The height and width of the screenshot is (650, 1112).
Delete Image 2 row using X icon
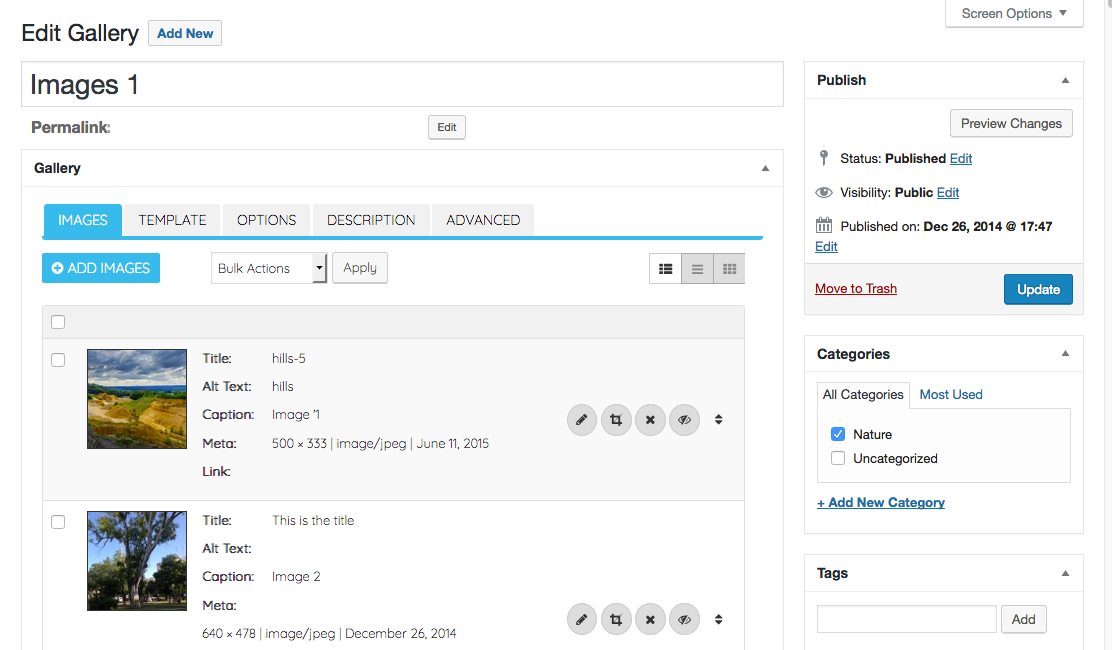pos(650,620)
